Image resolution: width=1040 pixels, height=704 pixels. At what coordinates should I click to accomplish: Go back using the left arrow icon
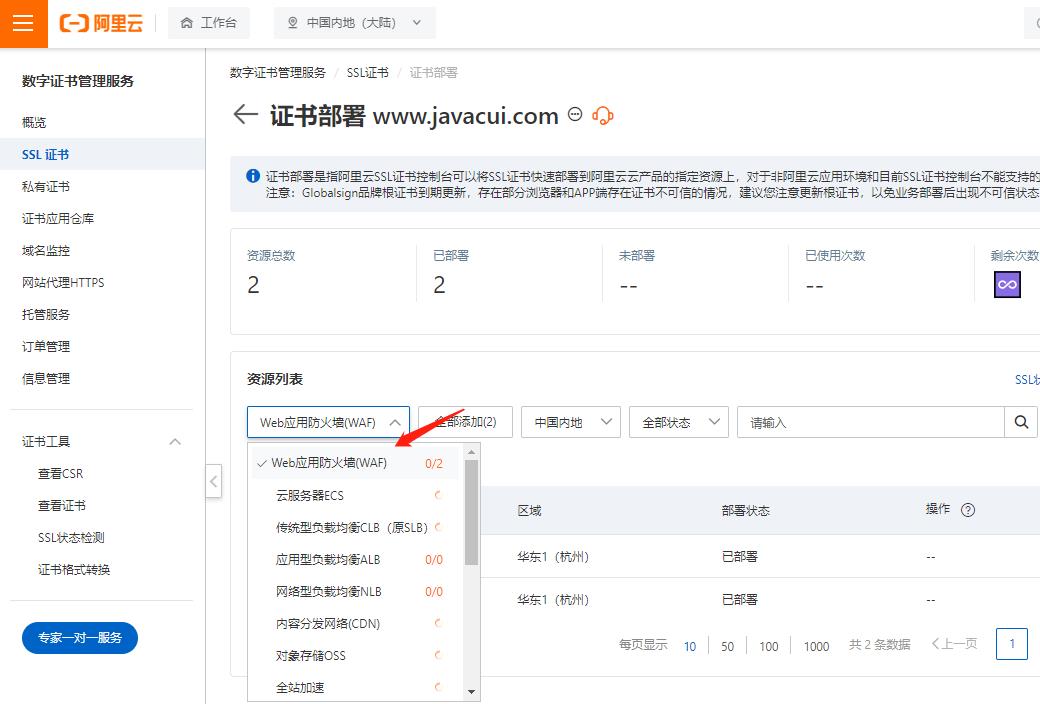[x=245, y=114]
